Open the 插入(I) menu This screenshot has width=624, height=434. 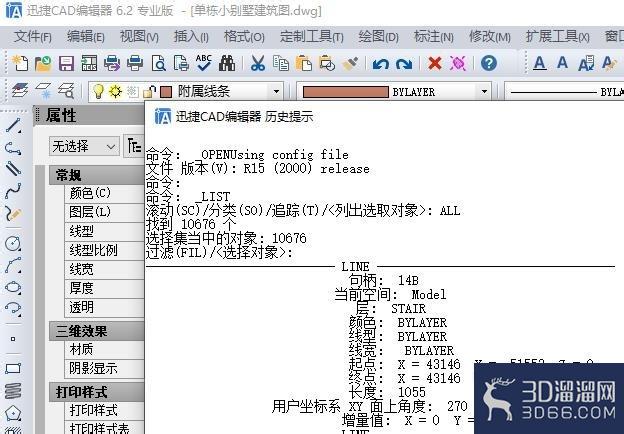click(x=191, y=37)
